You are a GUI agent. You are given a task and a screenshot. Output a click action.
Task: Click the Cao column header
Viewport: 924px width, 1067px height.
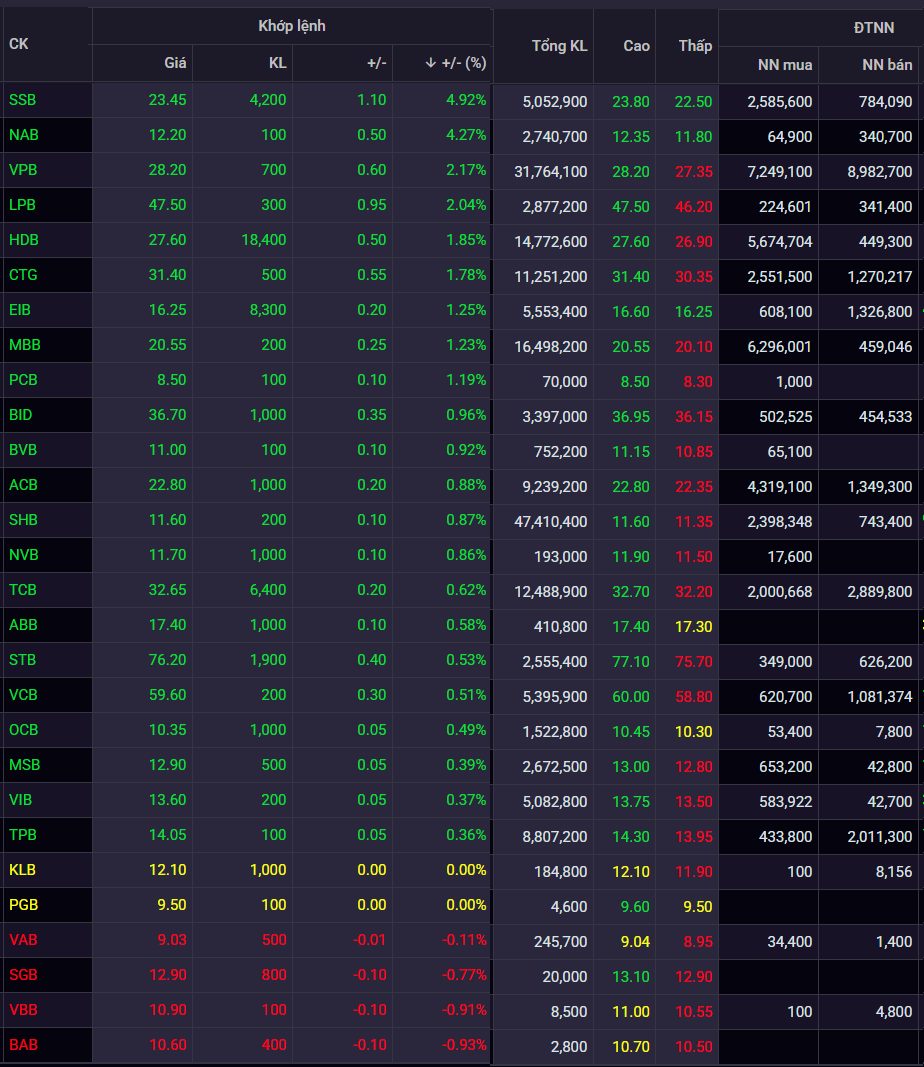click(x=636, y=46)
